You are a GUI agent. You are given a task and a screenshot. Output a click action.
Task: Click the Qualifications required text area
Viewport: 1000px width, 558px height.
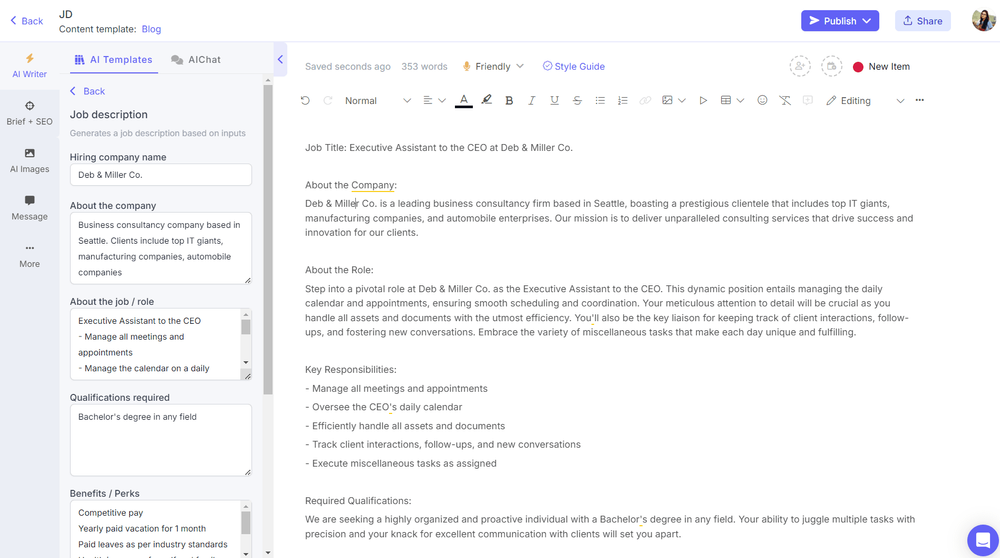click(161, 440)
